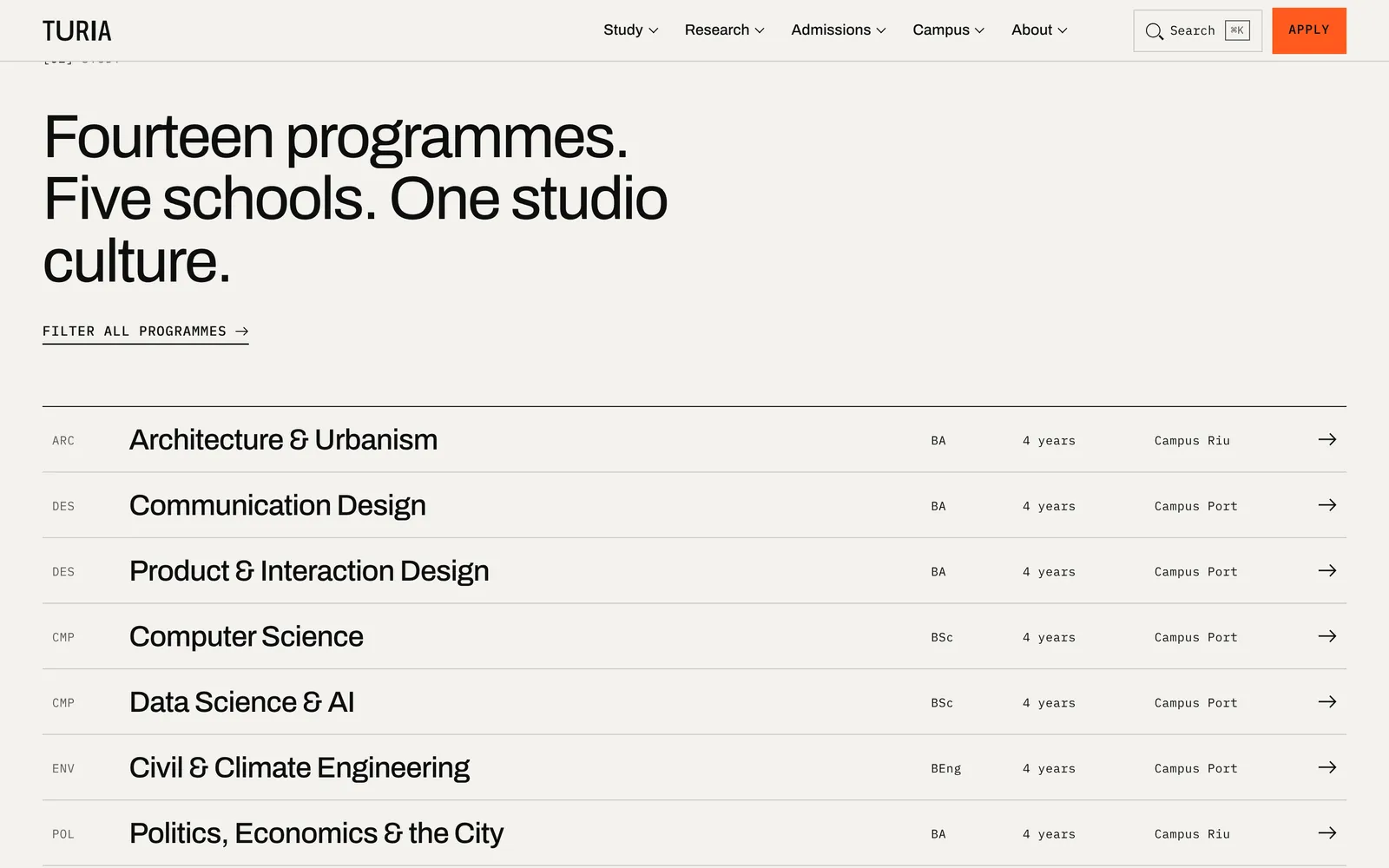Click POL code label
Image resolution: width=1389 pixels, height=868 pixels.
click(x=63, y=834)
